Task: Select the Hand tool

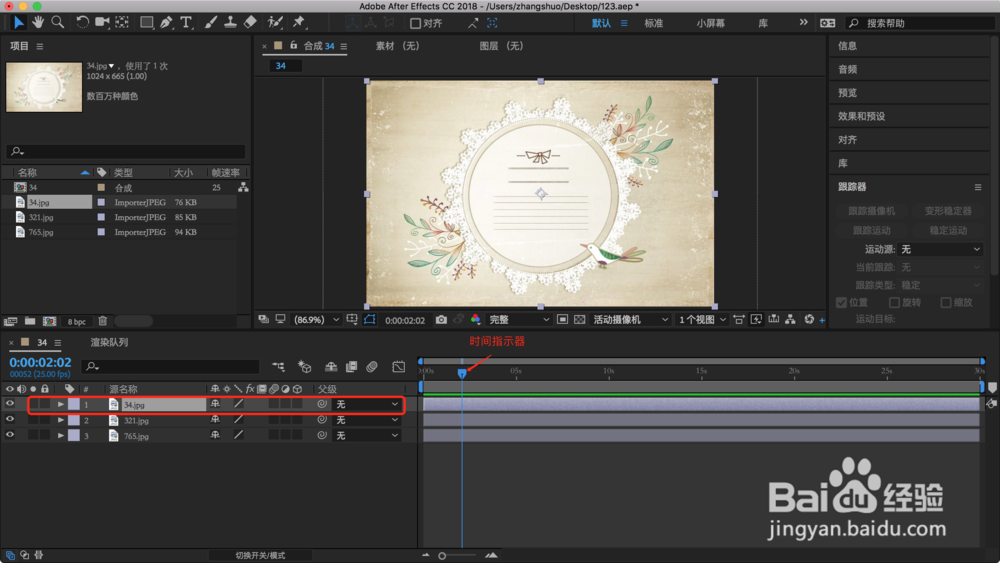Action: 38,22
